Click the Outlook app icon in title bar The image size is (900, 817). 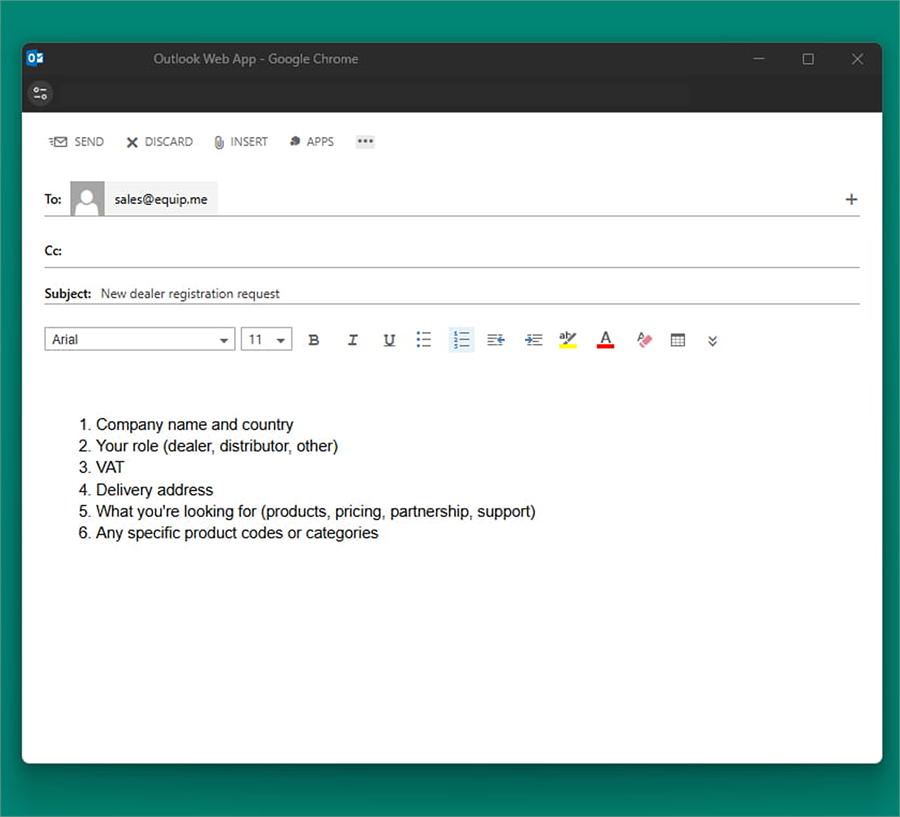point(35,58)
